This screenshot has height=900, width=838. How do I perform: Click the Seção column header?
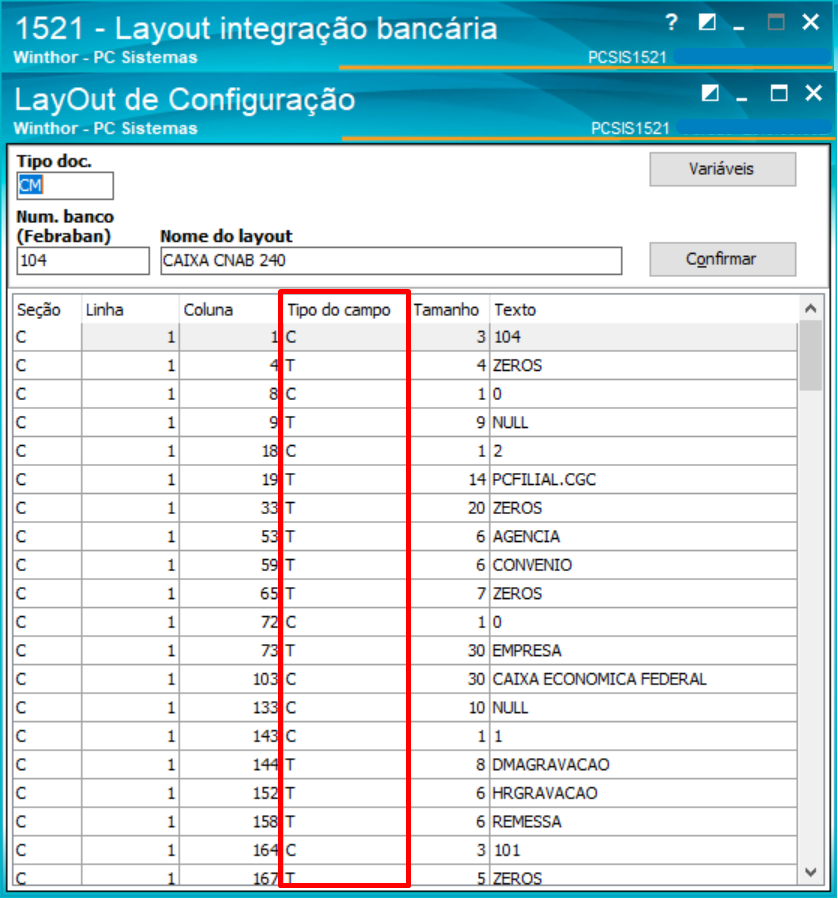pyautogui.click(x=47, y=310)
